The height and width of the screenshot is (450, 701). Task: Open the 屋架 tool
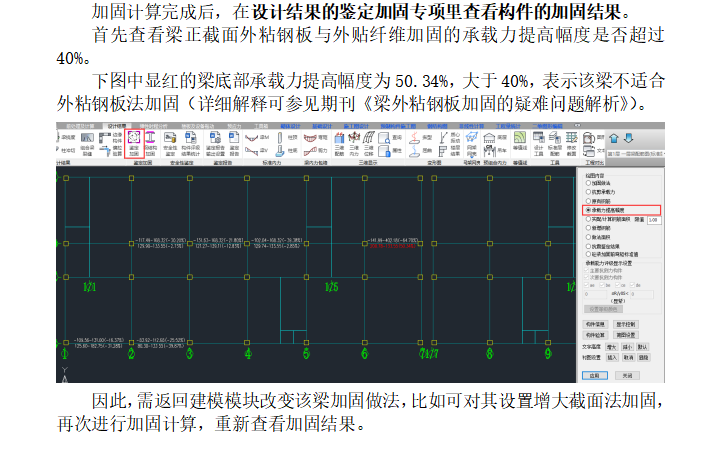coord(495,137)
